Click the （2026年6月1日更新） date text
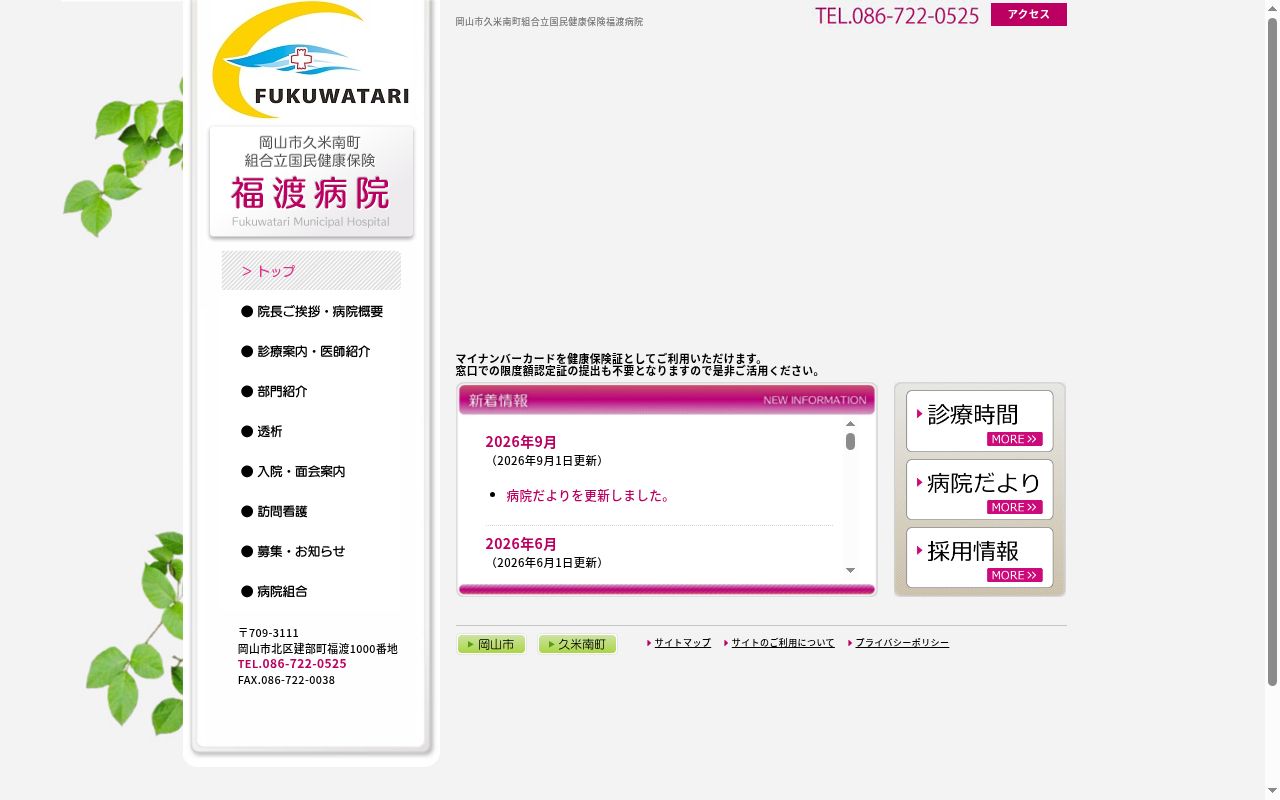This screenshot has height=800, width=1280. [546, 563]
